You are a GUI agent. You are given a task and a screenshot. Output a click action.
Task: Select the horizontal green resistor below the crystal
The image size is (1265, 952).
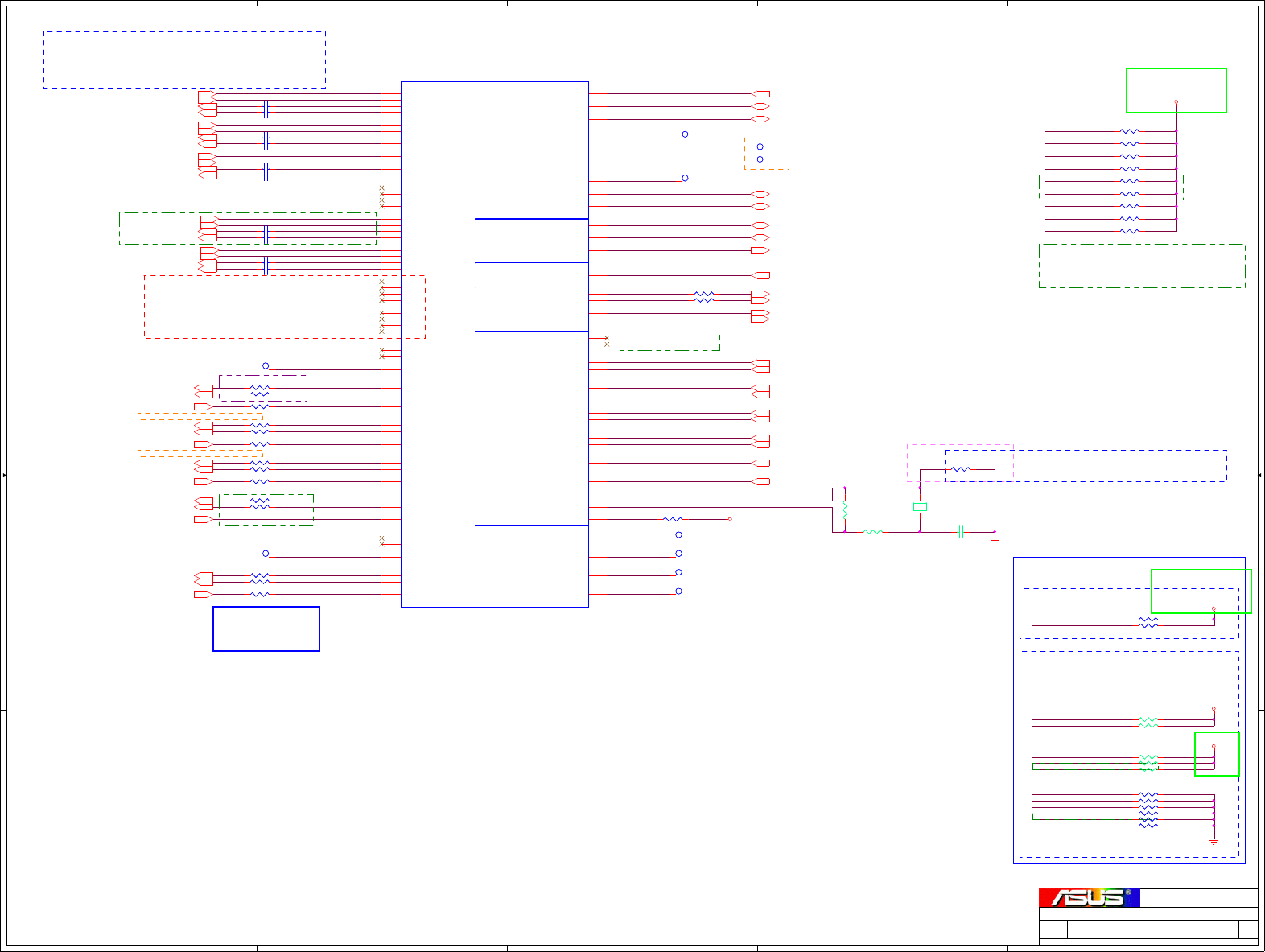pos(873,532)
